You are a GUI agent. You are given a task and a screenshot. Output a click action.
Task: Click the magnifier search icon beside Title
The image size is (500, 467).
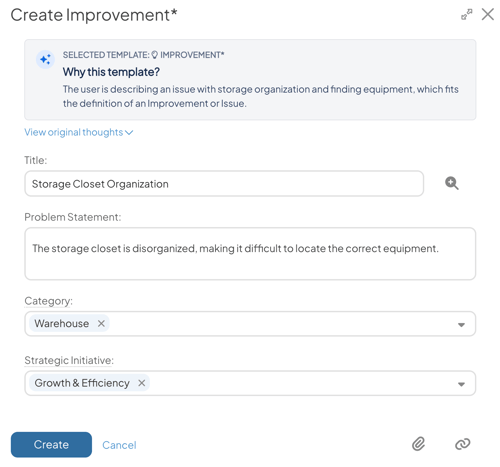click(x=452, y=183)
